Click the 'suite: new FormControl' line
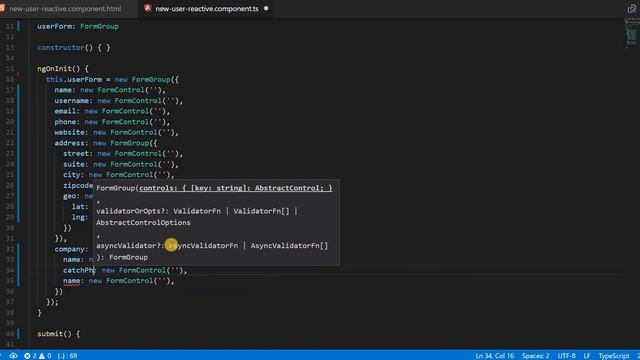The width and height of the screenshot is (640, 360). (121, 164)
